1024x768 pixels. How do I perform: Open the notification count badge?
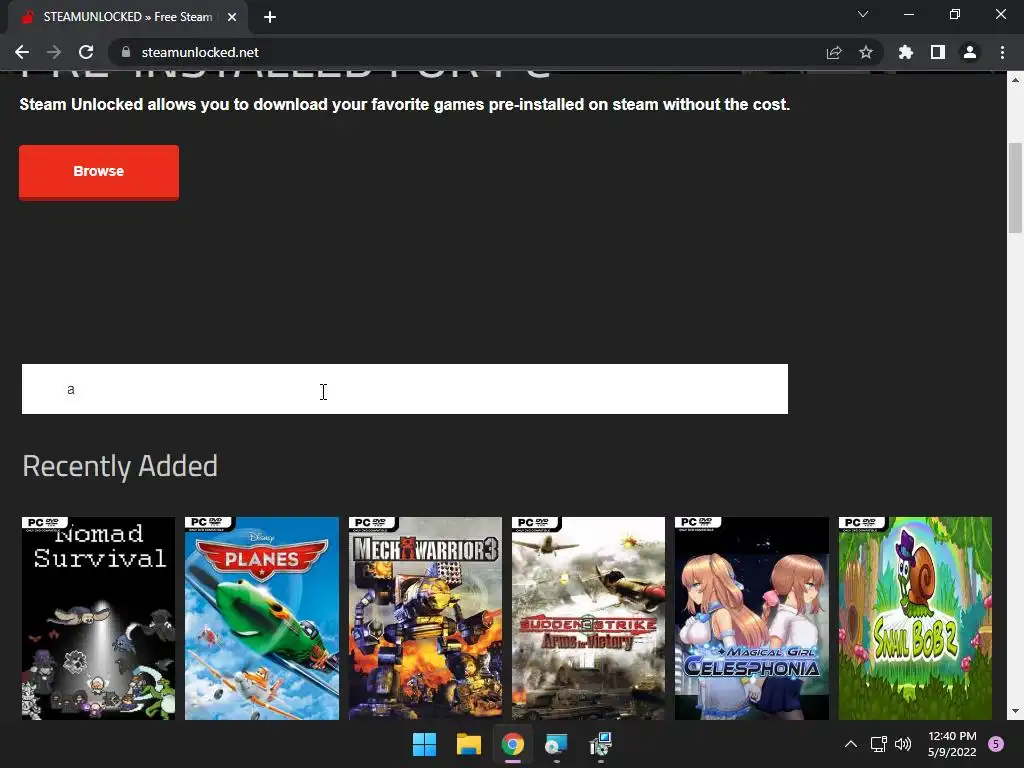point(996,744)
